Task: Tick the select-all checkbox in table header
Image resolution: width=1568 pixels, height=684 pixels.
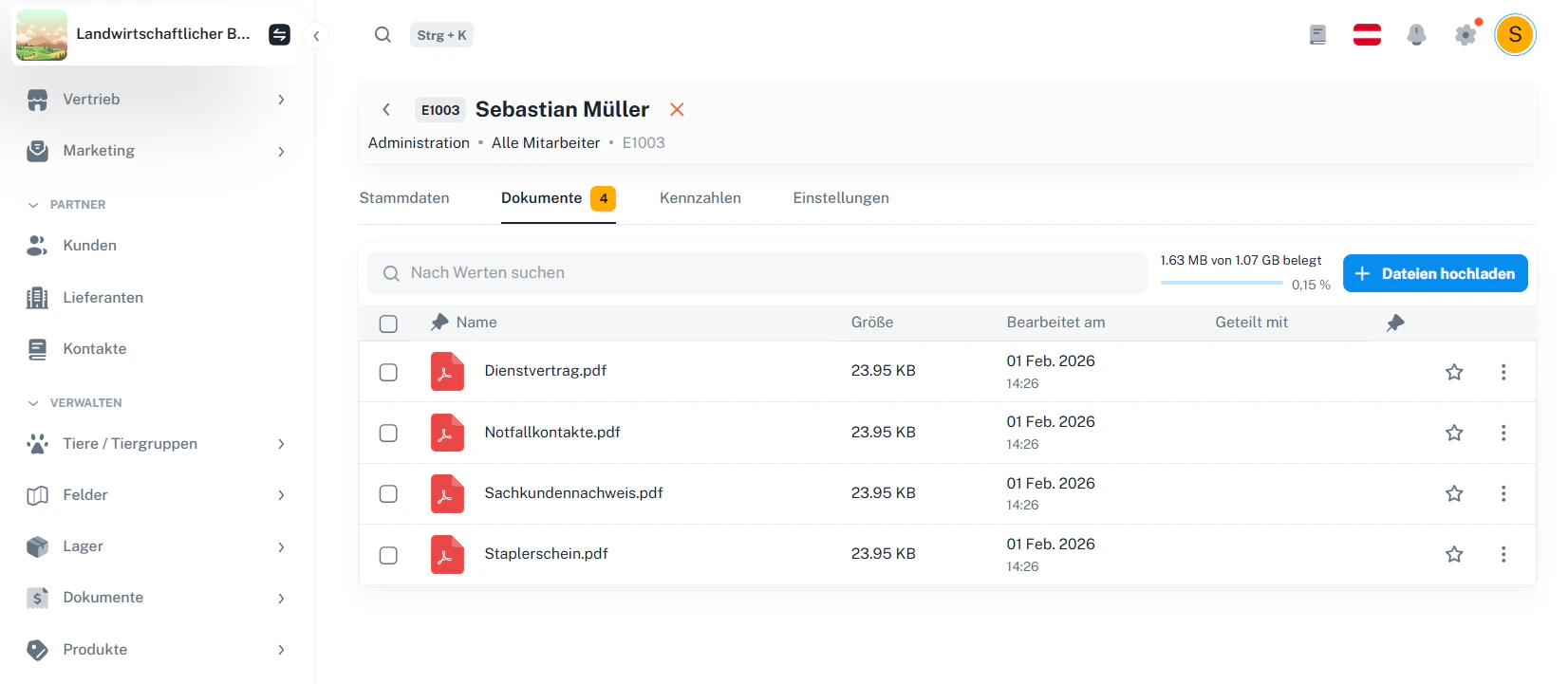Action: pyautogui.click(x=388, y=324)
